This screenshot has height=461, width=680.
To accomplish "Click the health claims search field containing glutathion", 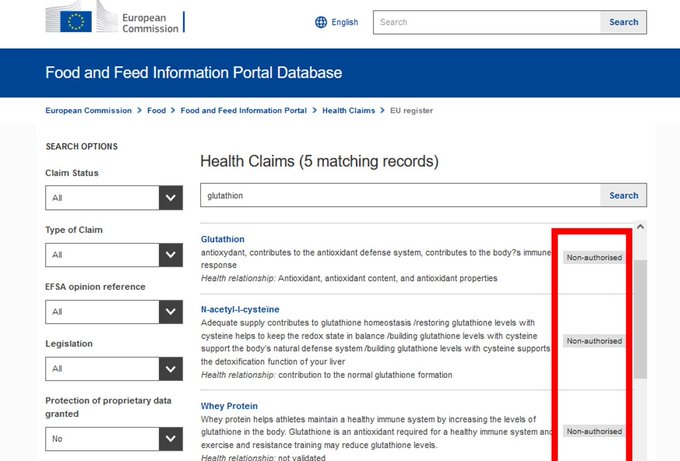I will [400, 196].
